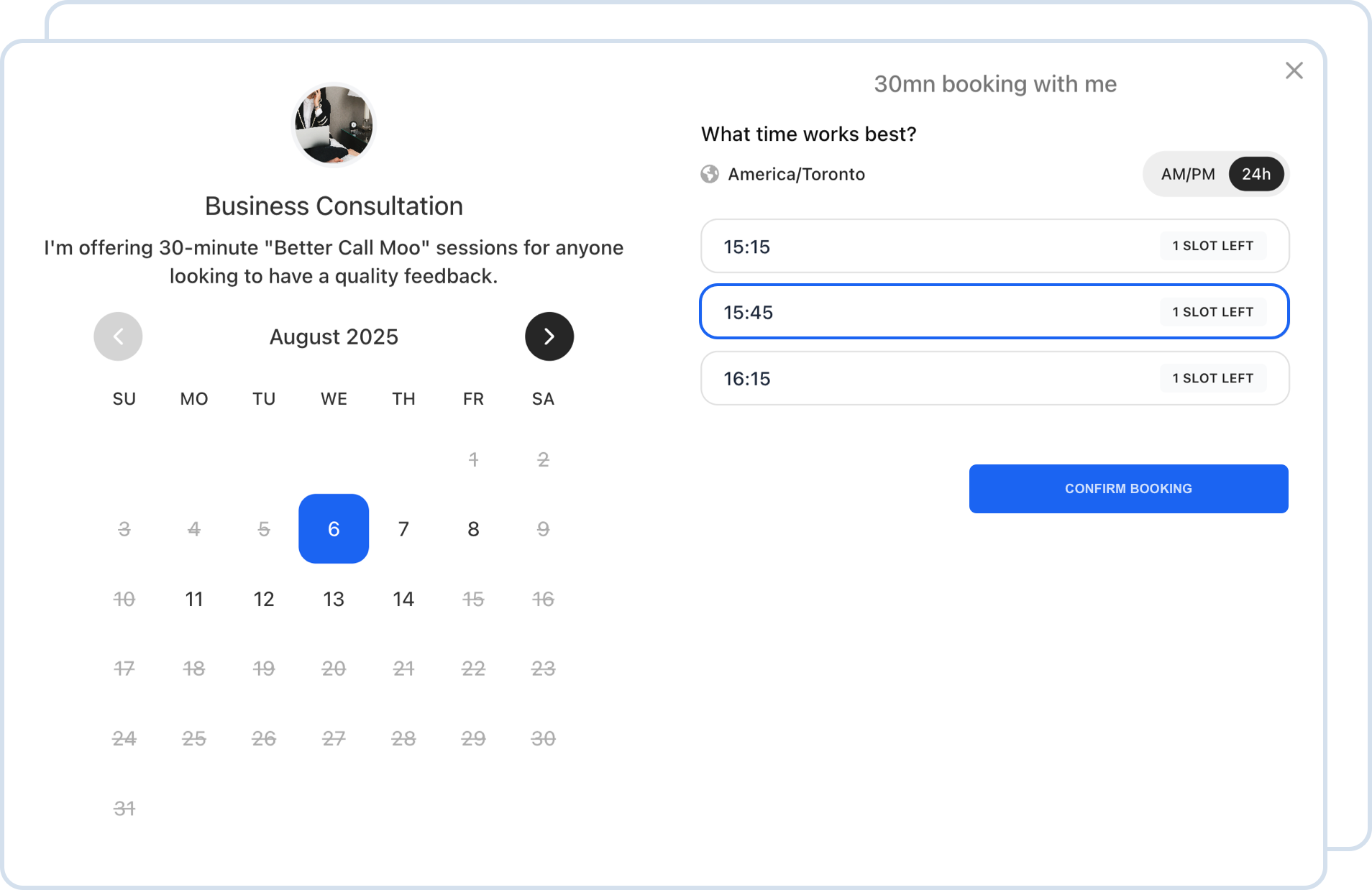Switch time format to 24h
Viewport: 1372px width, 890px height.
point(1256,174)
